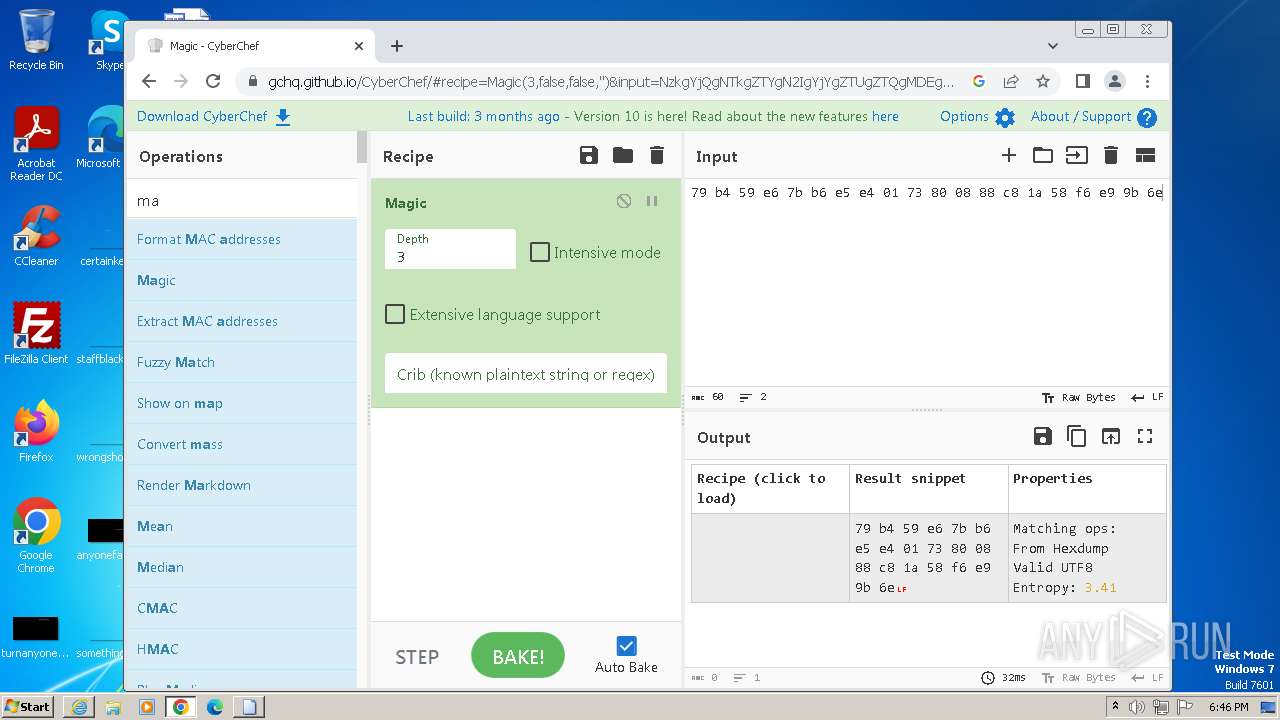
Task: Select the Convert mass operation
Action: pyautogui.click(x=241, y=444)
